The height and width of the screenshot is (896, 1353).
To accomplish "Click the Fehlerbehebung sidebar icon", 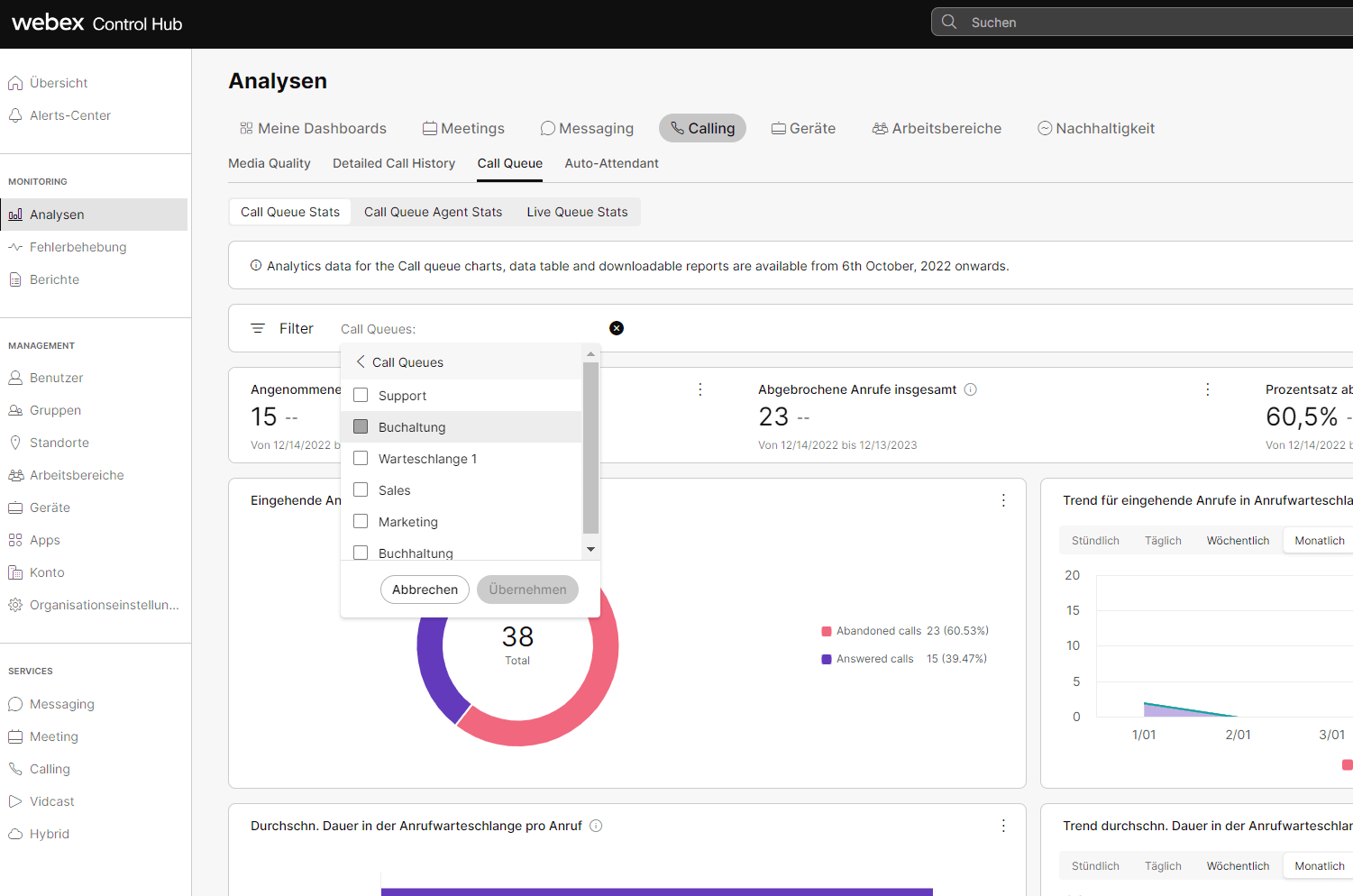I will (15, 247).
